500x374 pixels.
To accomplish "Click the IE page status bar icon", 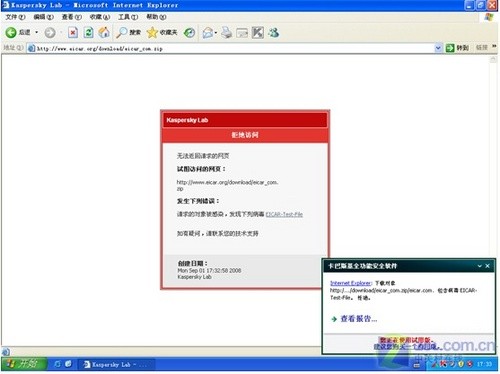I will click(6, 352).
